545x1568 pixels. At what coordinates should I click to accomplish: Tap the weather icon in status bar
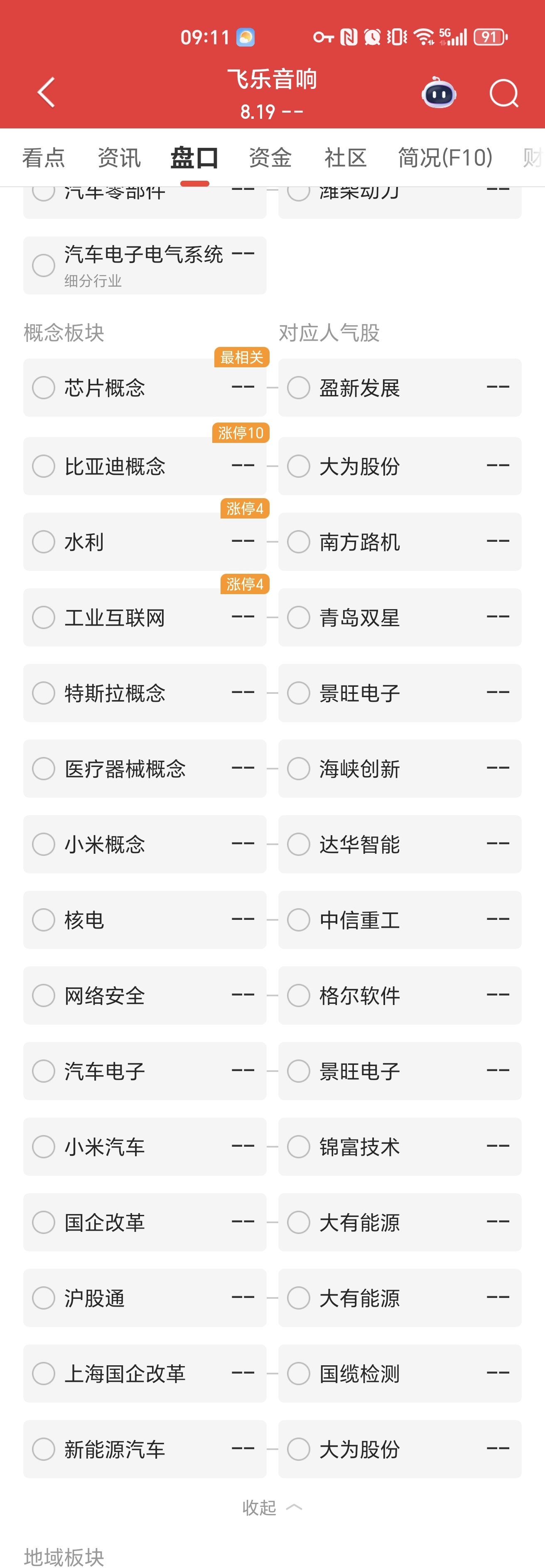point(246,37)
